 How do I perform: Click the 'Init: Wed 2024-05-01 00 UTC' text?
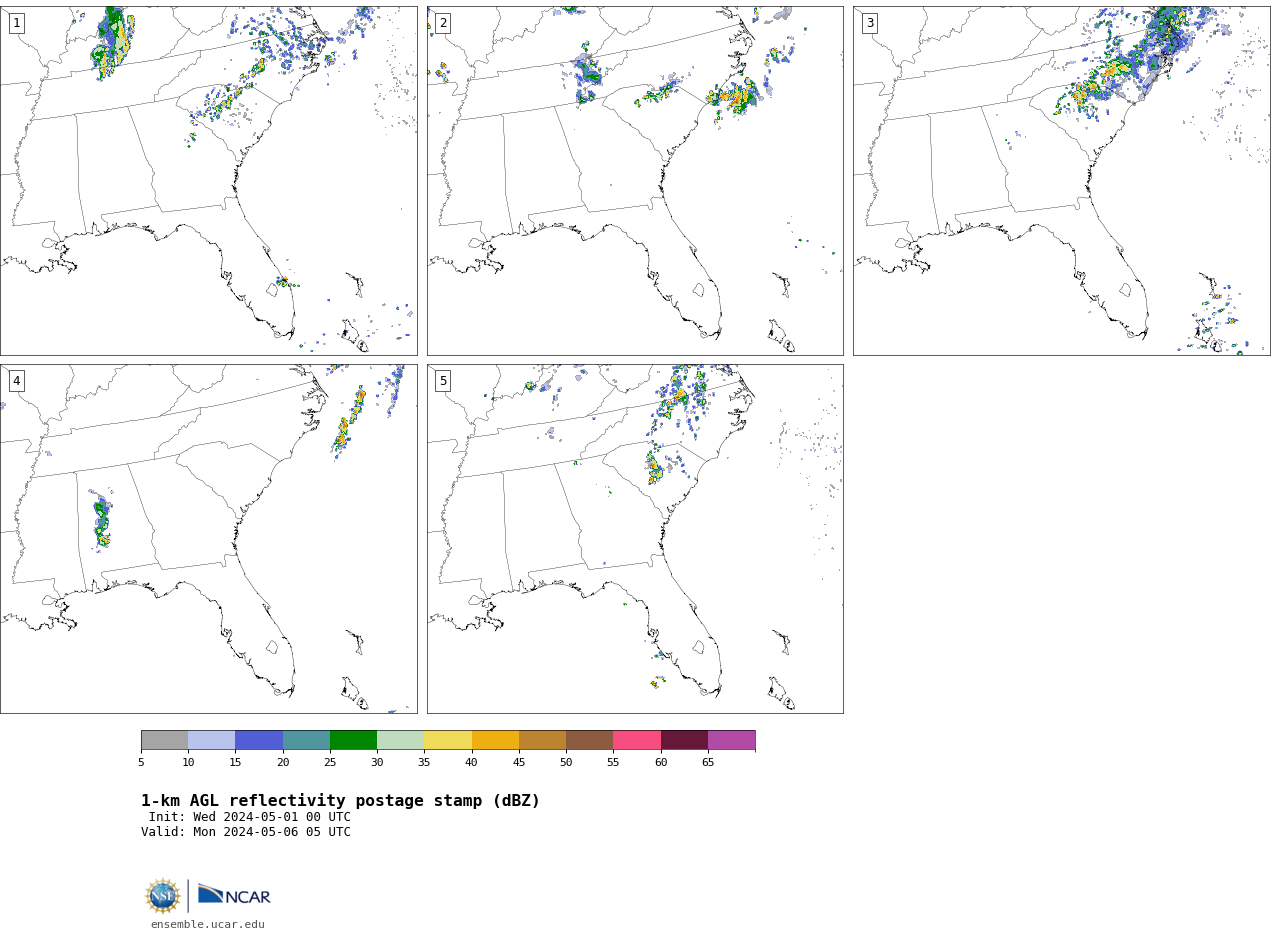point(250,817)
